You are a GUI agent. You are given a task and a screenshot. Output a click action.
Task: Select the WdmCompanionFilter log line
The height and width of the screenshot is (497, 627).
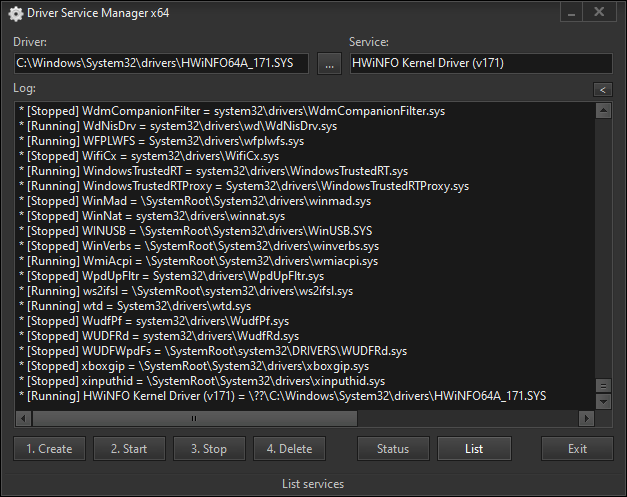(232, 111)
